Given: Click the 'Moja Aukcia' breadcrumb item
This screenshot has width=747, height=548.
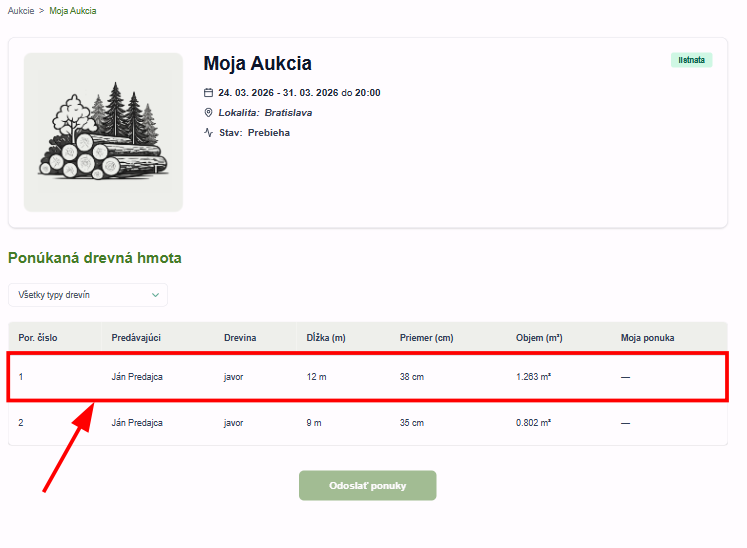Looking at the screenshot, I should 73,10.
